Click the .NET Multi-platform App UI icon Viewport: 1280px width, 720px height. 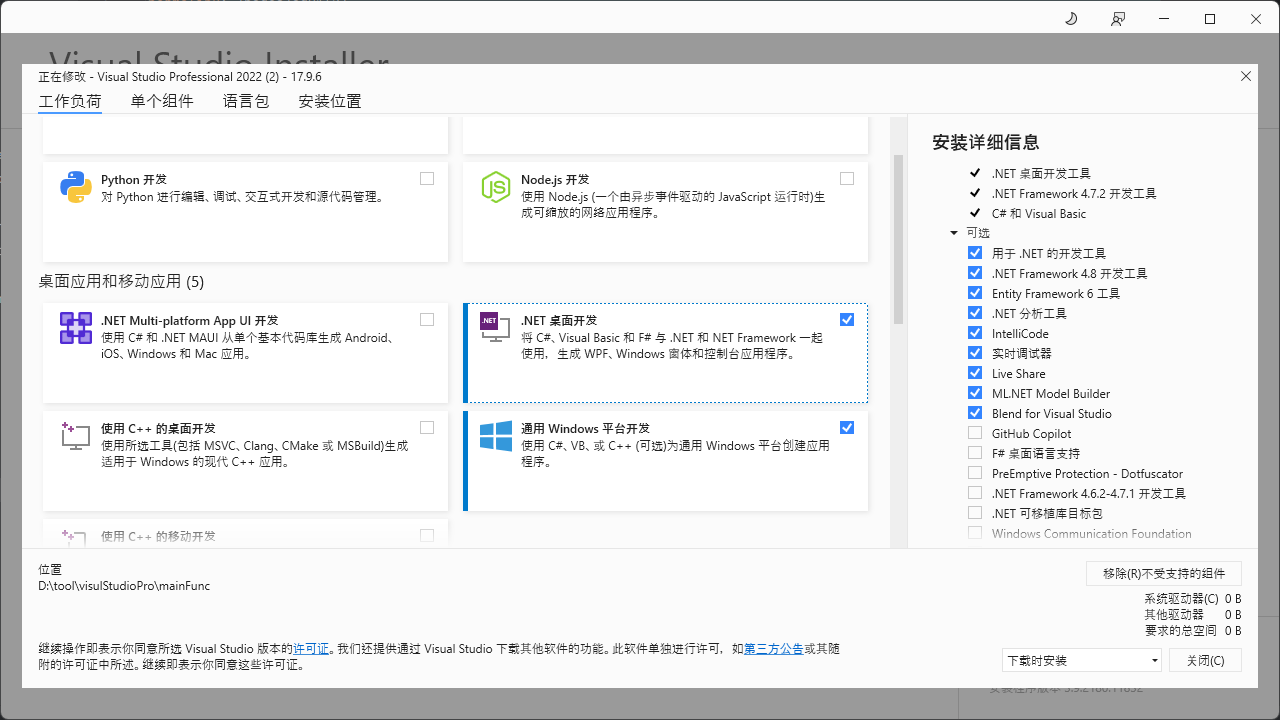[x=76, y=328]
